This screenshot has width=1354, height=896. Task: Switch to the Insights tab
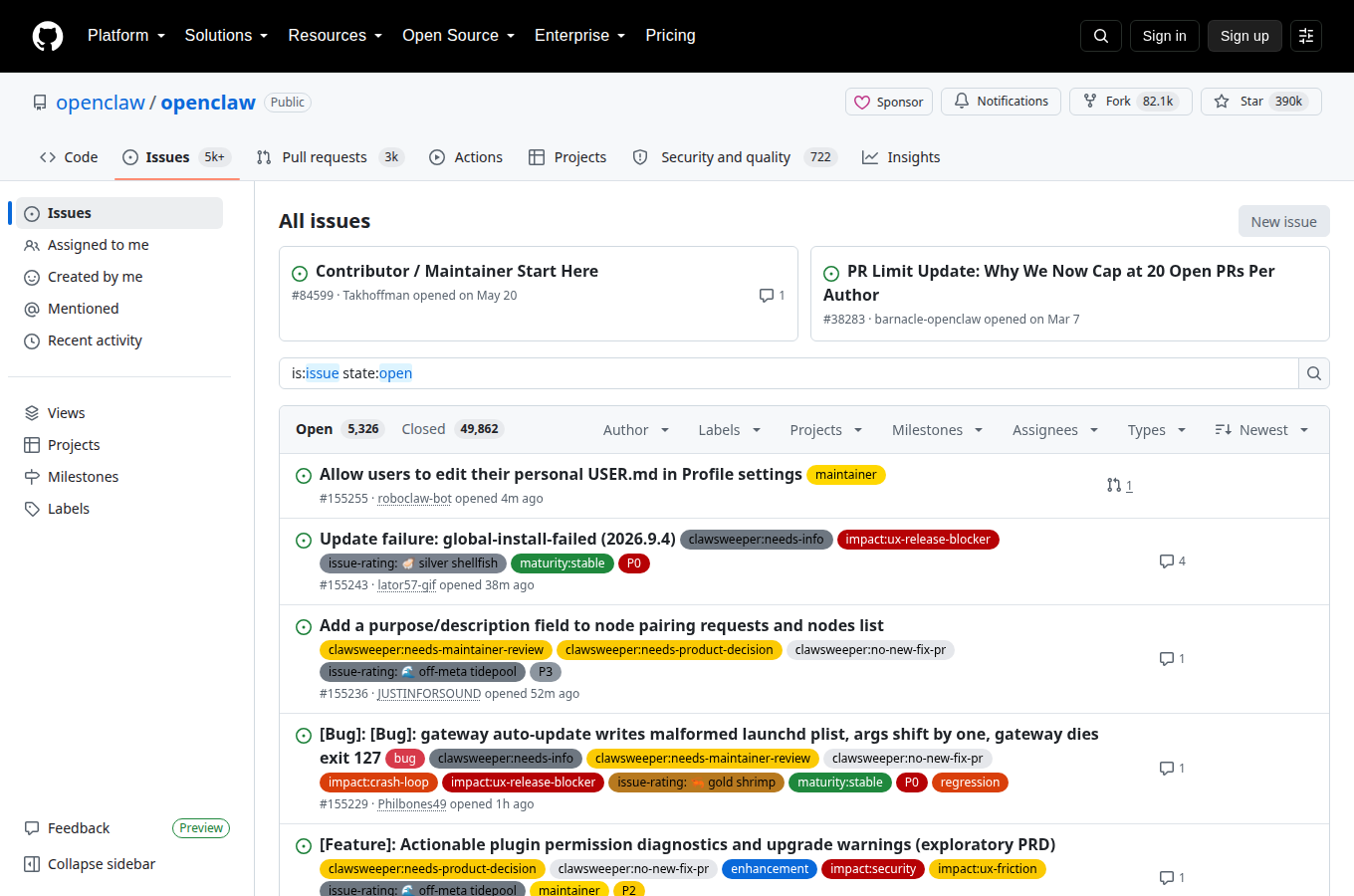[901, 157]
